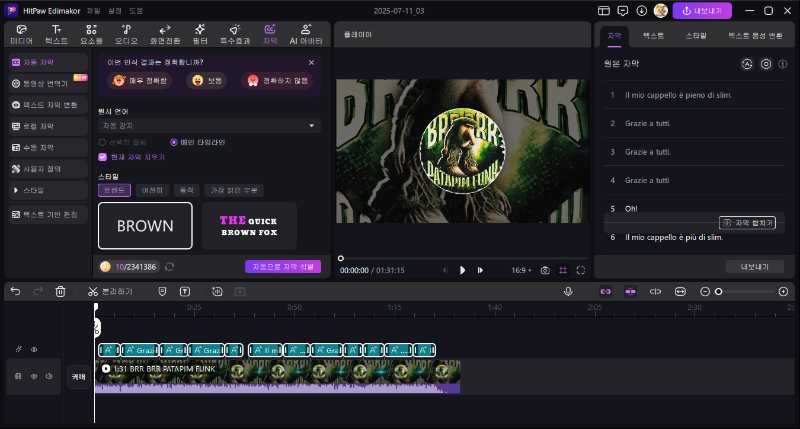Take a snapshot with the camera icon
800x429 pixels.
click(545, 270)
